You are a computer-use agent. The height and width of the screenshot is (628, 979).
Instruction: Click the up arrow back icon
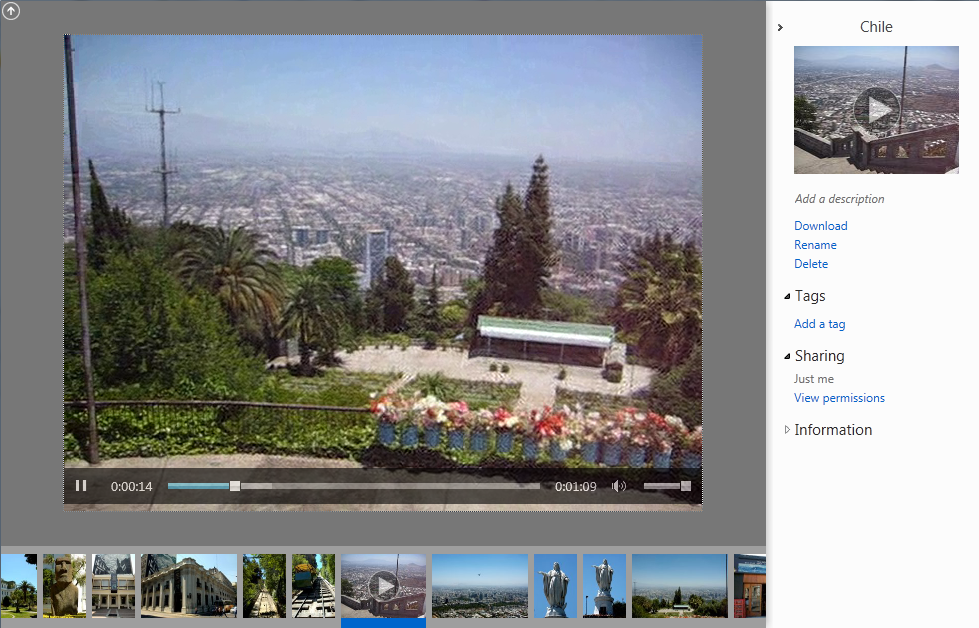point(11,11)
